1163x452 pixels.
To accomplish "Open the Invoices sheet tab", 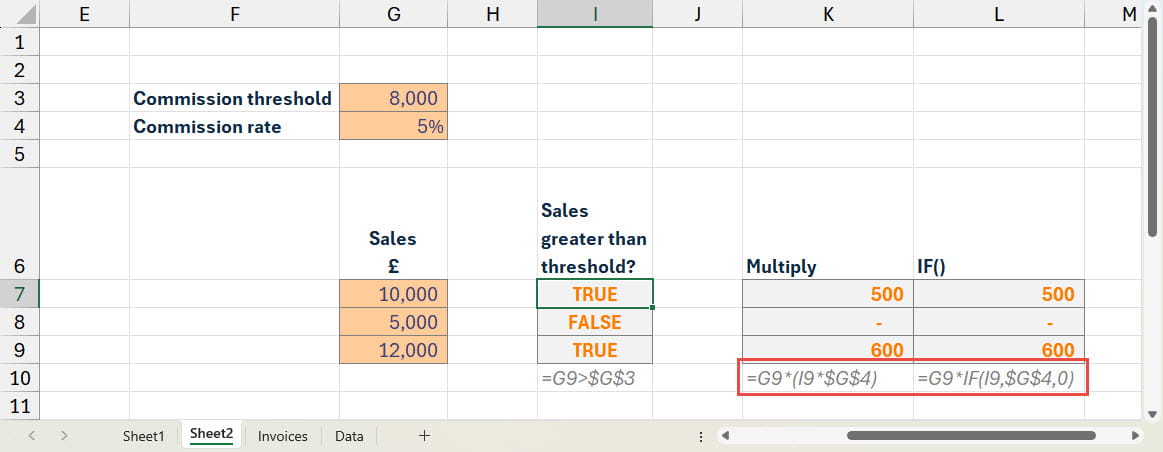I will (282, 436).
